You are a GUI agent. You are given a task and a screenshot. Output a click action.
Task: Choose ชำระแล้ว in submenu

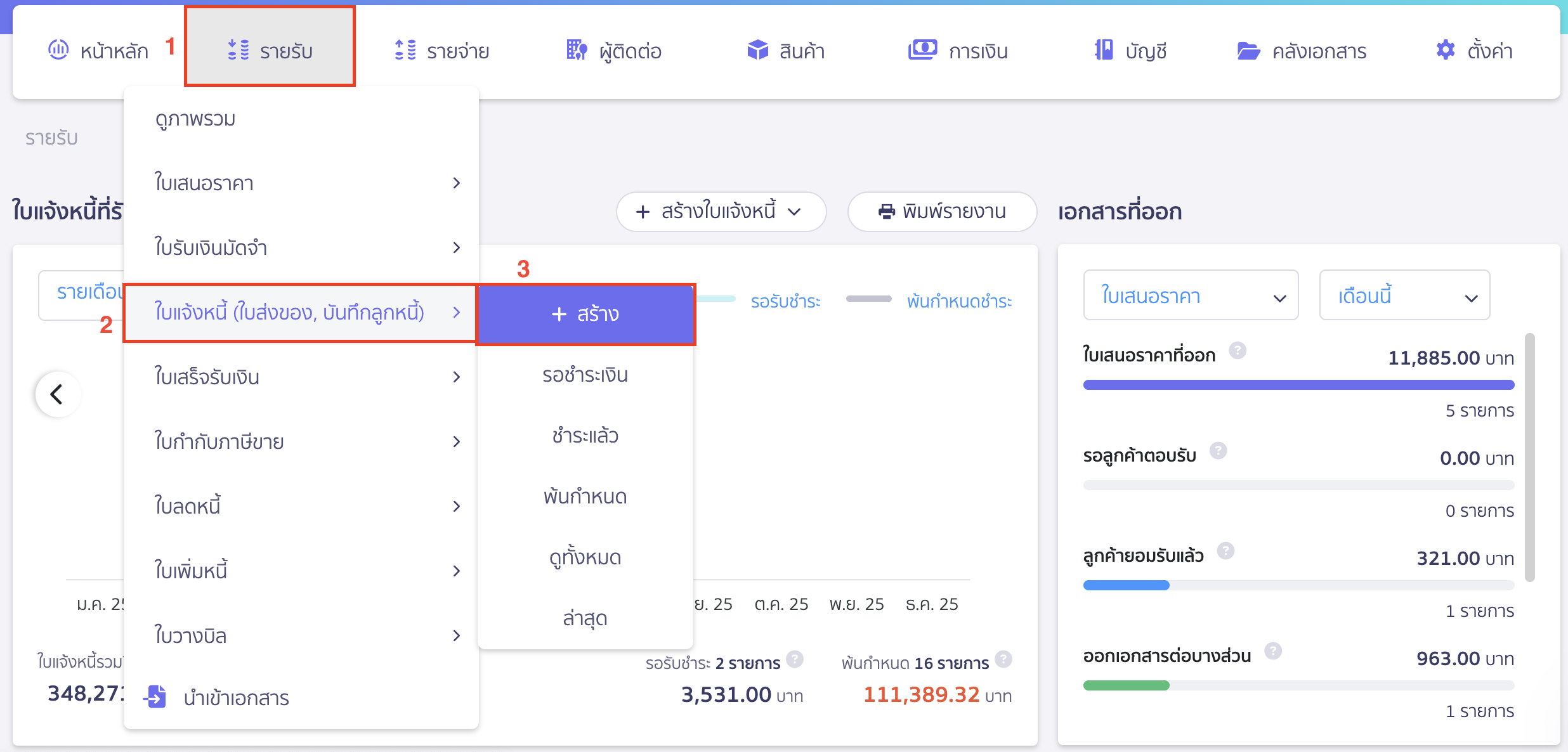tap(585, 436)
